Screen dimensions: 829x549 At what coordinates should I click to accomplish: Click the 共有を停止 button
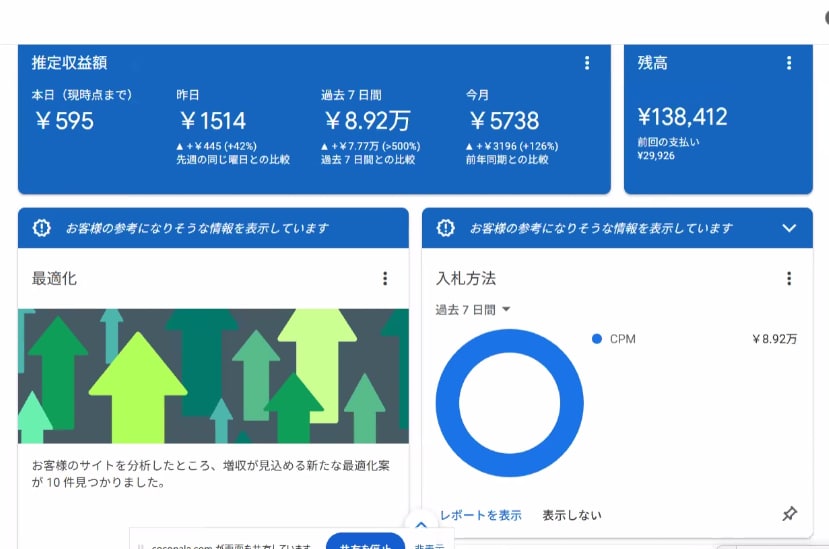pyautogui.click(x=365, y=542)
